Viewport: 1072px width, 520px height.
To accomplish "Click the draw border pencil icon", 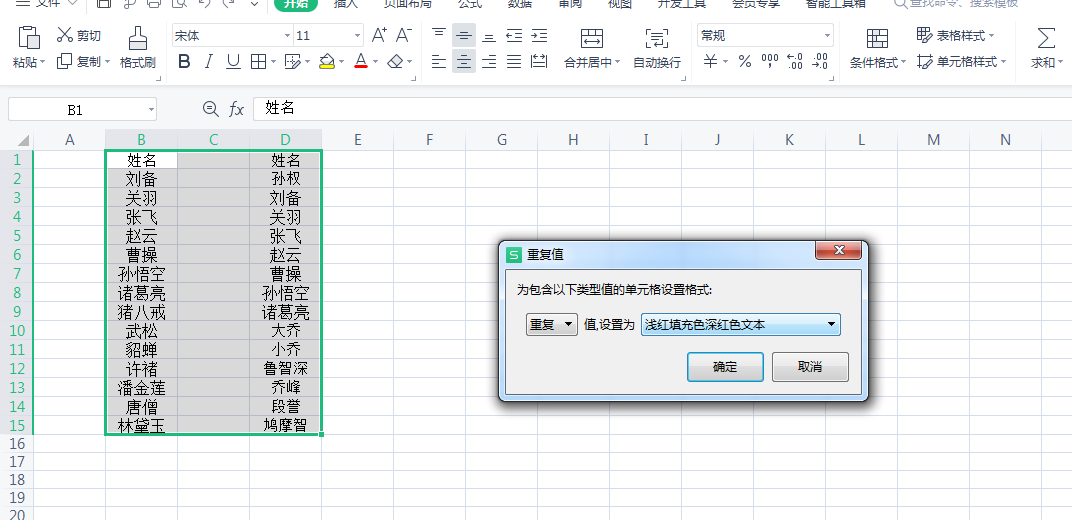I will point(292,62).
